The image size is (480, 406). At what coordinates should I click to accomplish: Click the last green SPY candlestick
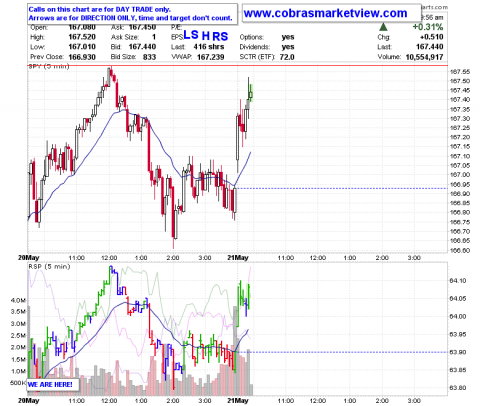[x=251, y=93]
